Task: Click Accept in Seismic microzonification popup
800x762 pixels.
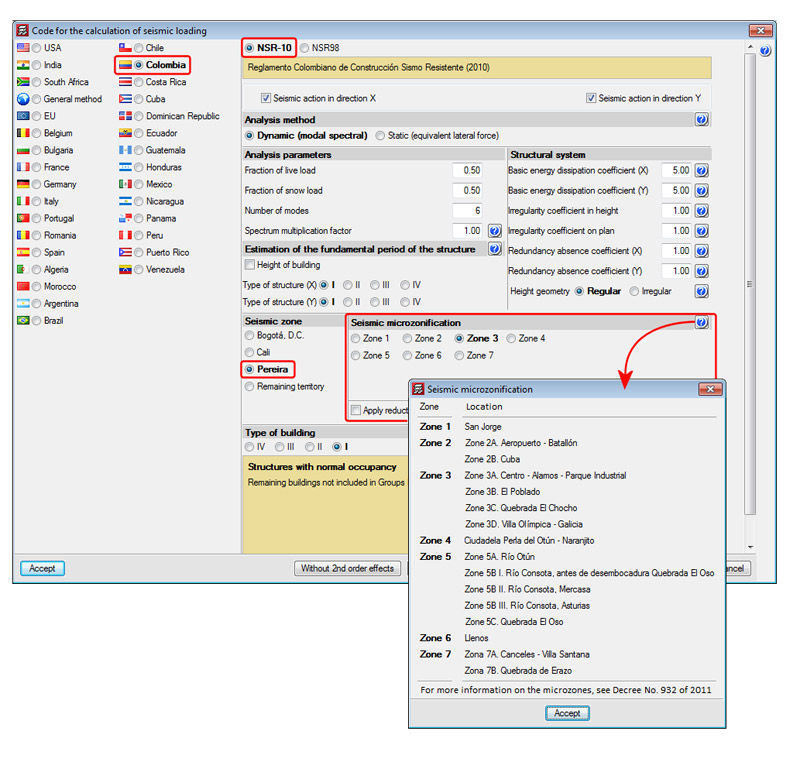Action: pos(567,713)
